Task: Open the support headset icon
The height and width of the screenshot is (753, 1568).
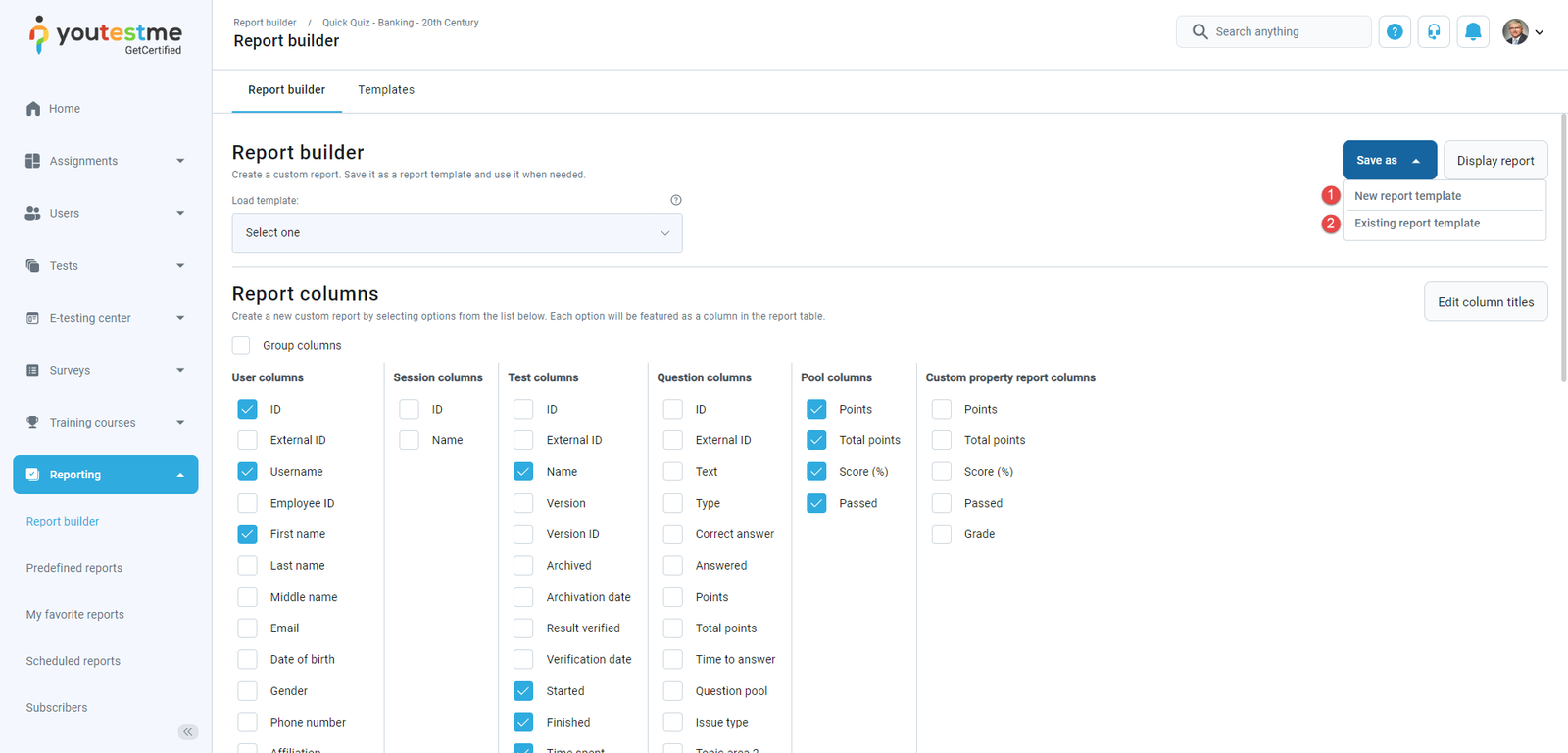Action: point(1434,32)
